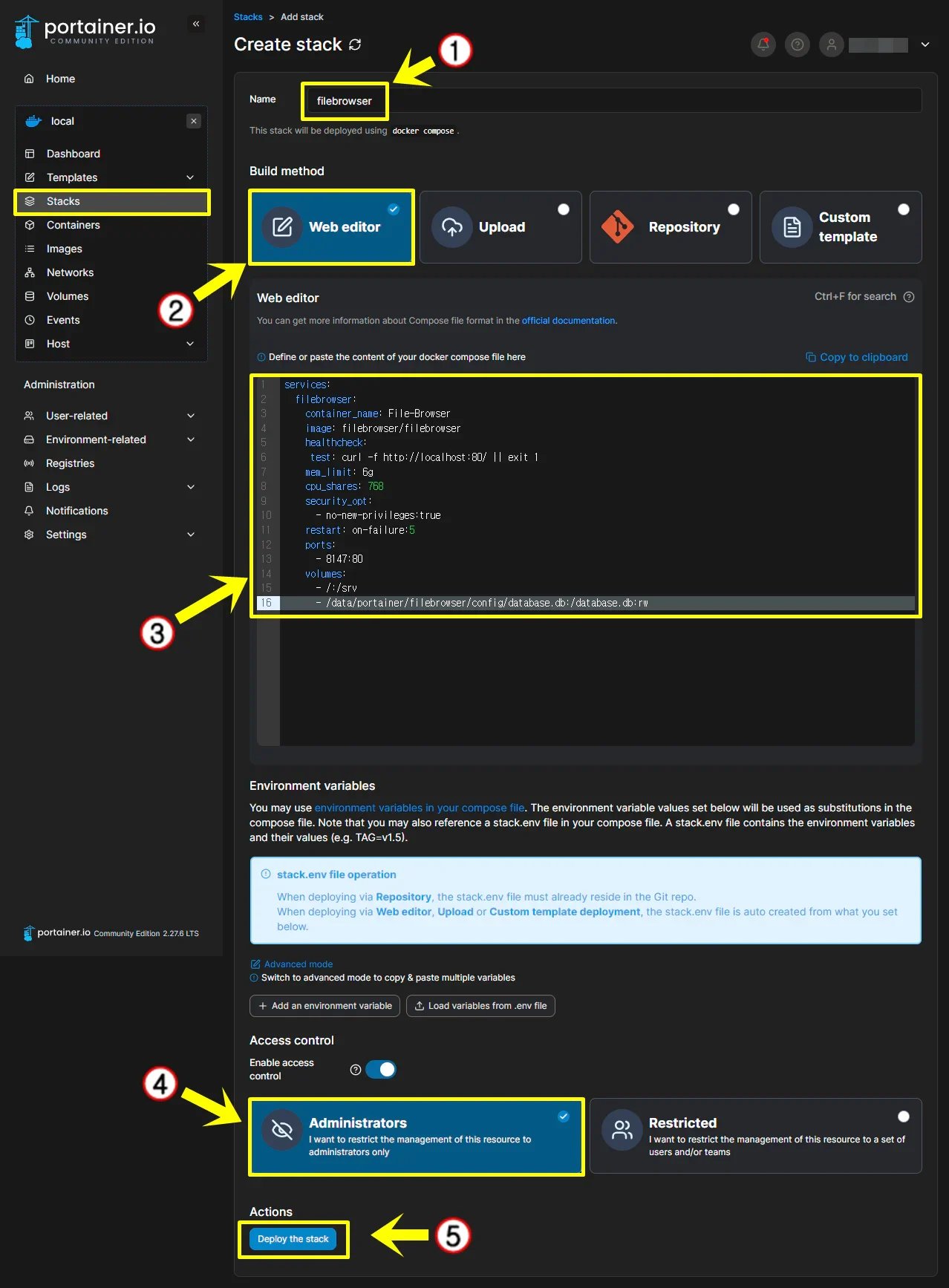This screenshot has height=1288, width=949.
Task: Click the stack Name input field
Action: [x=613, y=100]
